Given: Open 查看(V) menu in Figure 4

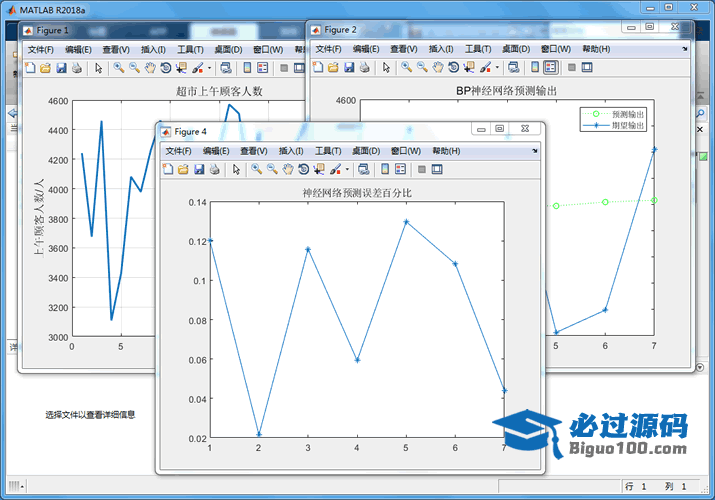Looking at the screenshot, I should pos(254,151).
